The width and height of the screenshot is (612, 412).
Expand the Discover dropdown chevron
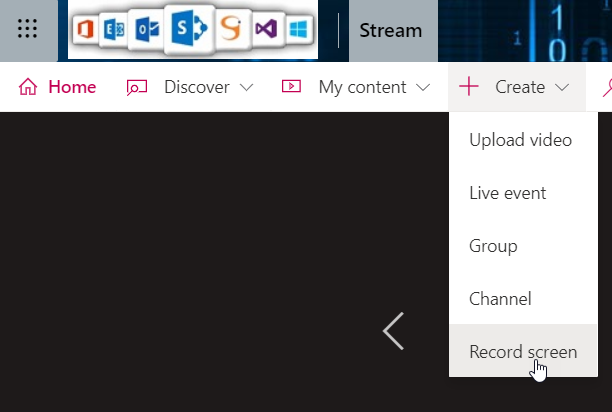point(247,87)
